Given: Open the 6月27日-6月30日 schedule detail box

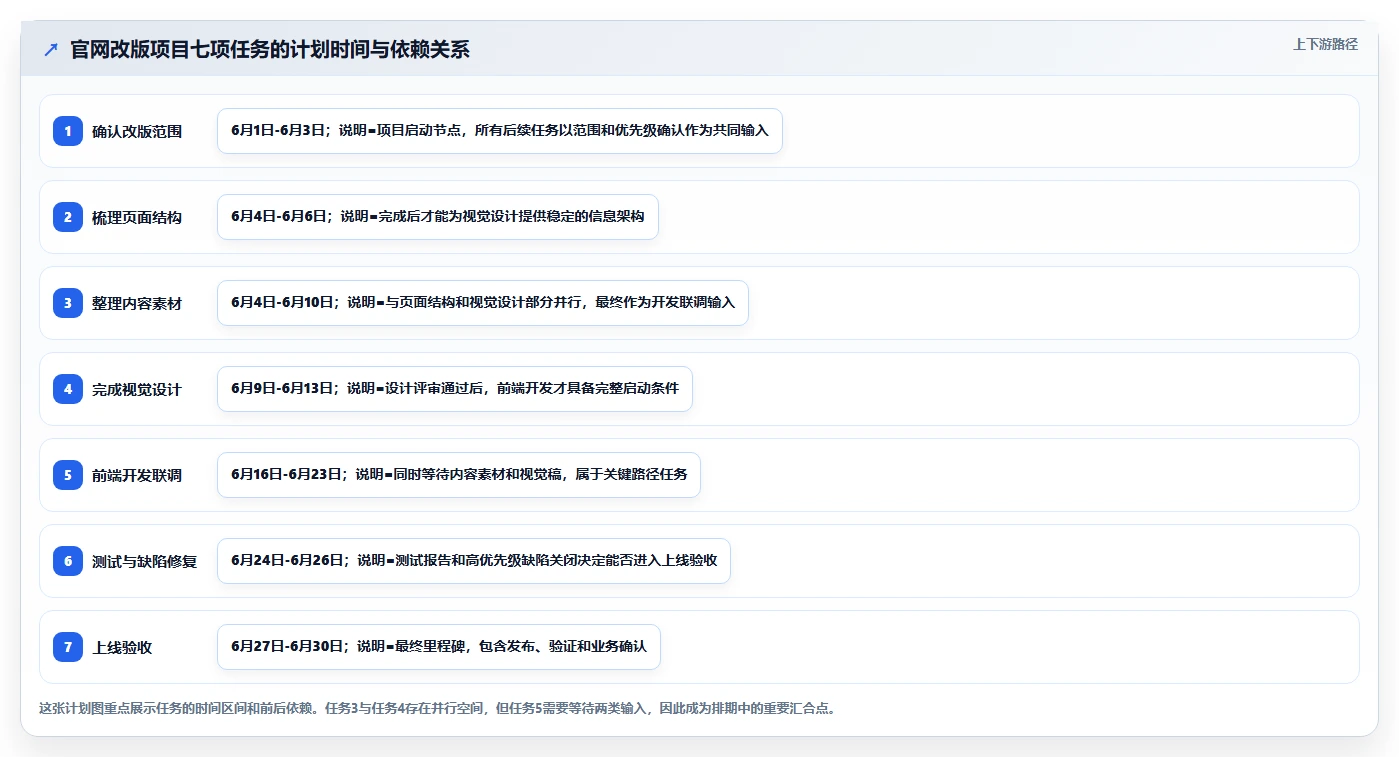Looking at the screenshot, I should tap(439, 647).
